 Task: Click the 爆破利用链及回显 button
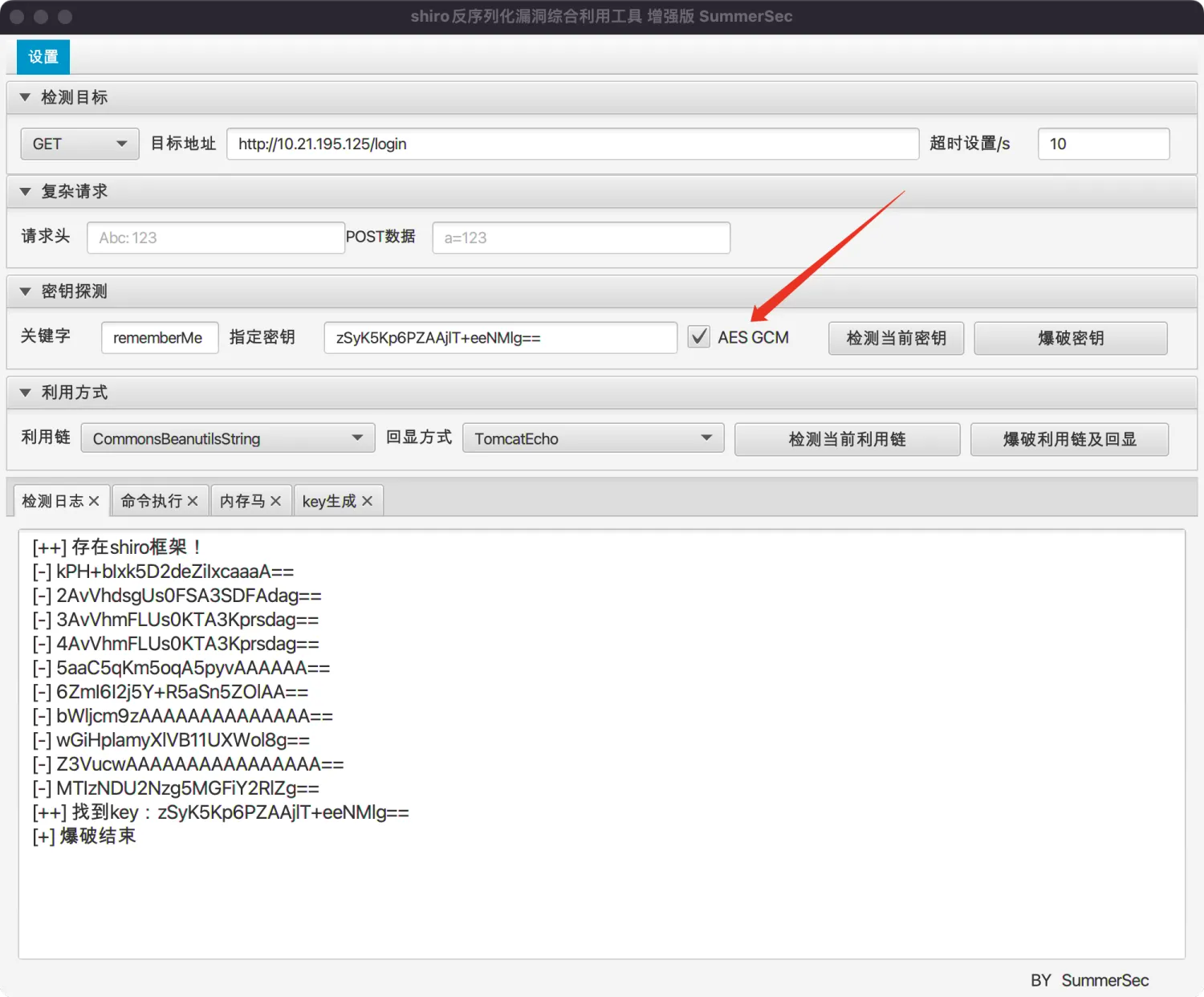click(x=1069, y=439)
